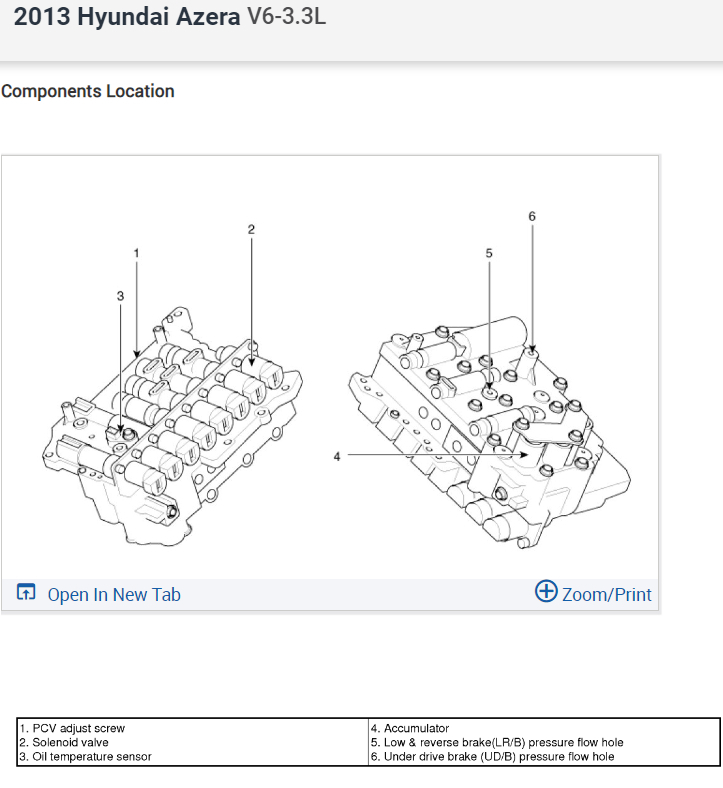Click callout number 2 above solenoid valve
Viewport: 723px width, 788px height.
tap(251, 230)
